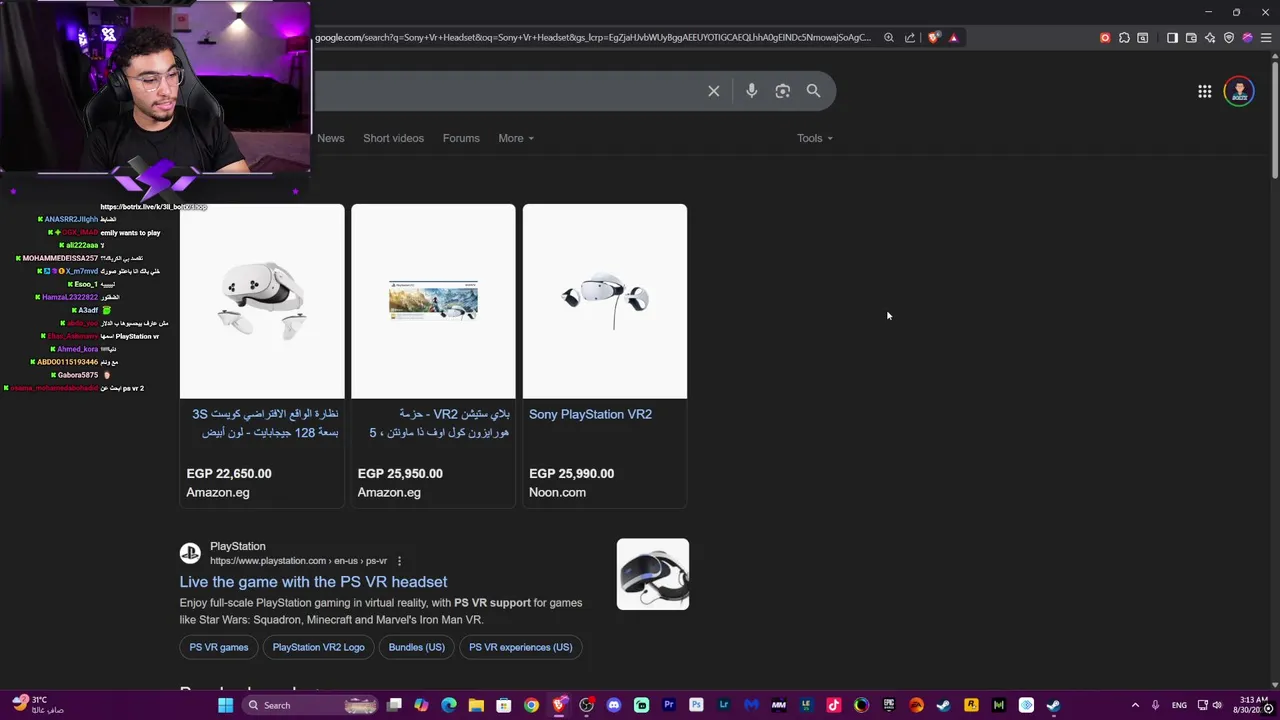Open File Explorer from the taskbar

(476, 705)
